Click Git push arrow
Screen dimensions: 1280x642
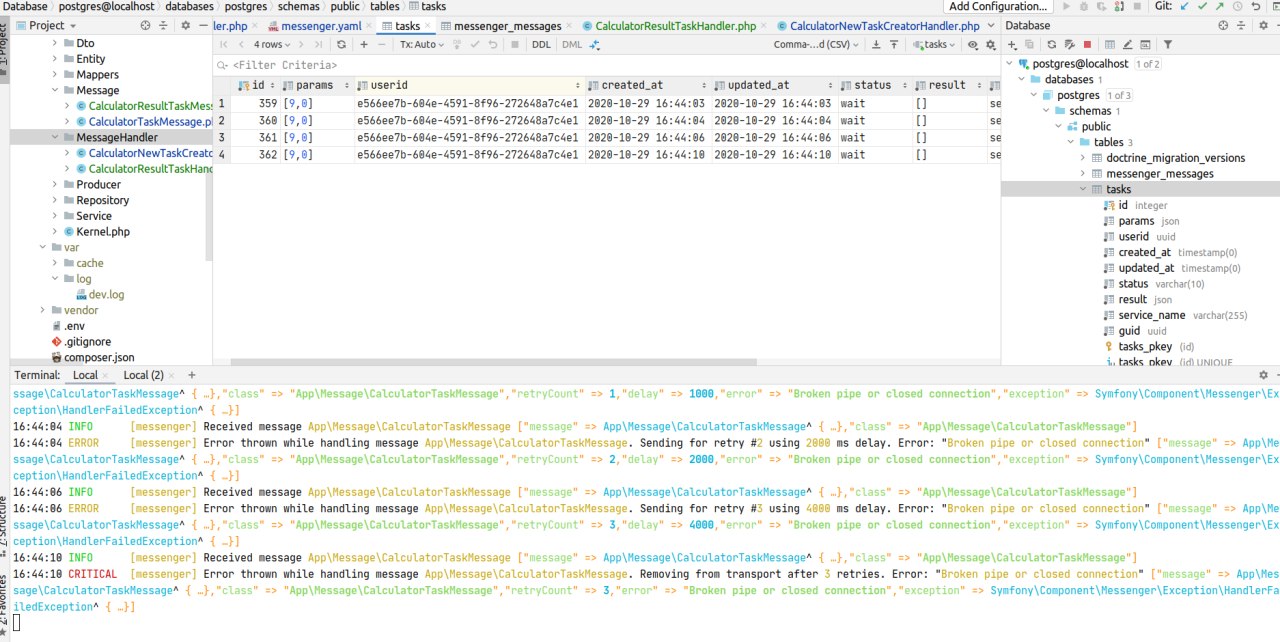[1219, 6]
